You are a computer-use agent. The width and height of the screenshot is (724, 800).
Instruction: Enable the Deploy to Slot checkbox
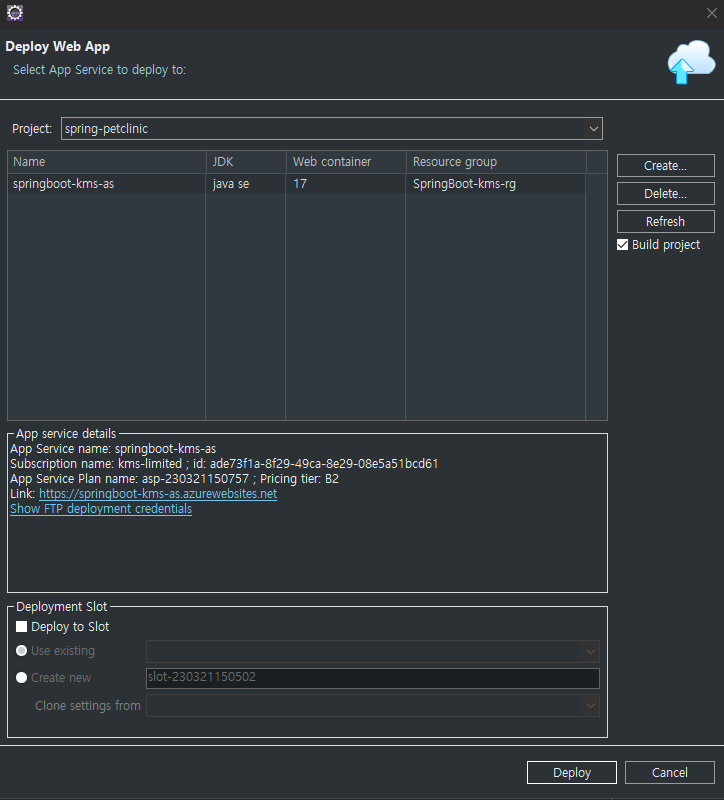[x=21, y=627]
